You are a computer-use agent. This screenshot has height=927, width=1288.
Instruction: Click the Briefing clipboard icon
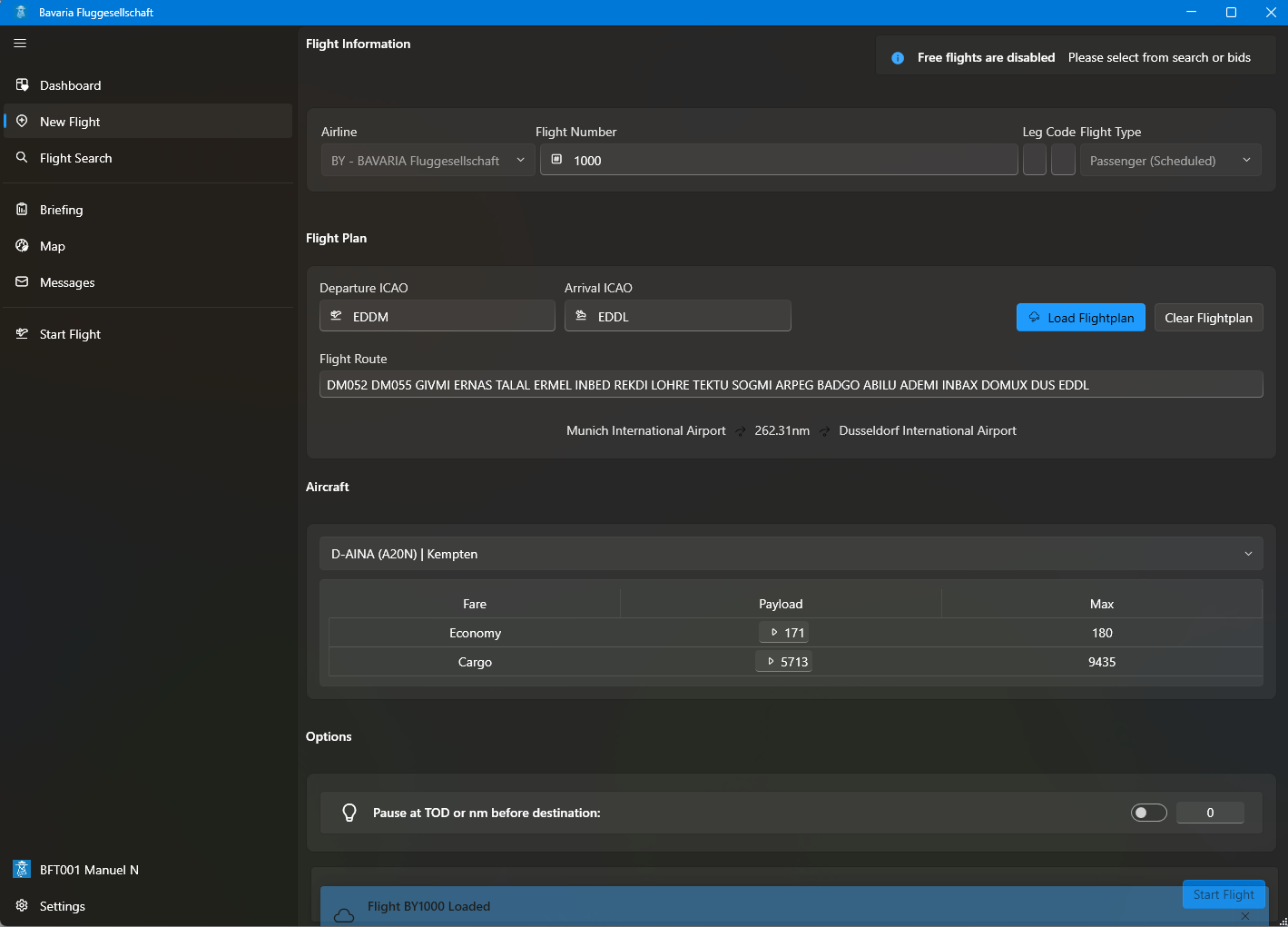(22, 209)
